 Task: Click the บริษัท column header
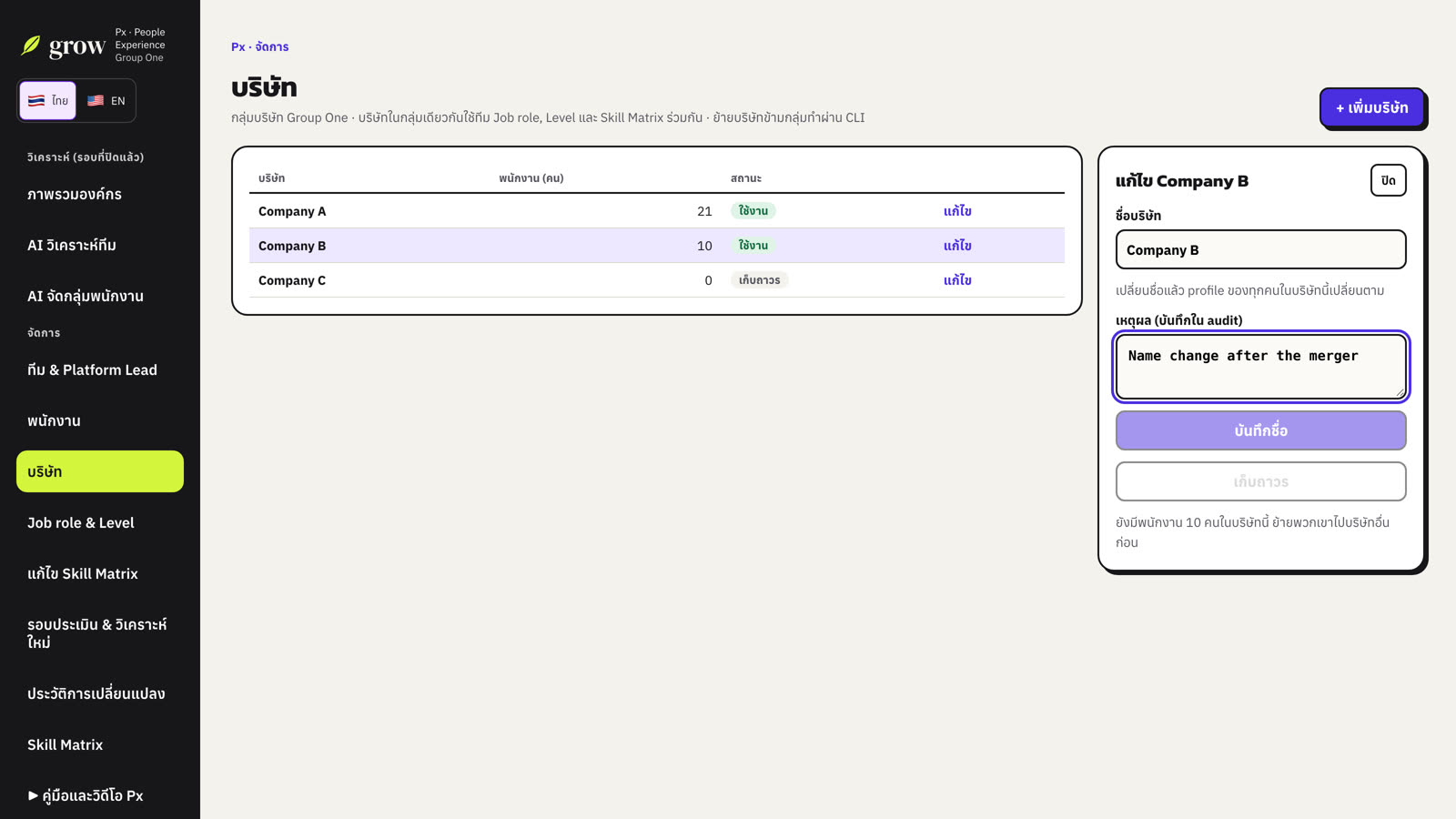tap(271, 178)
